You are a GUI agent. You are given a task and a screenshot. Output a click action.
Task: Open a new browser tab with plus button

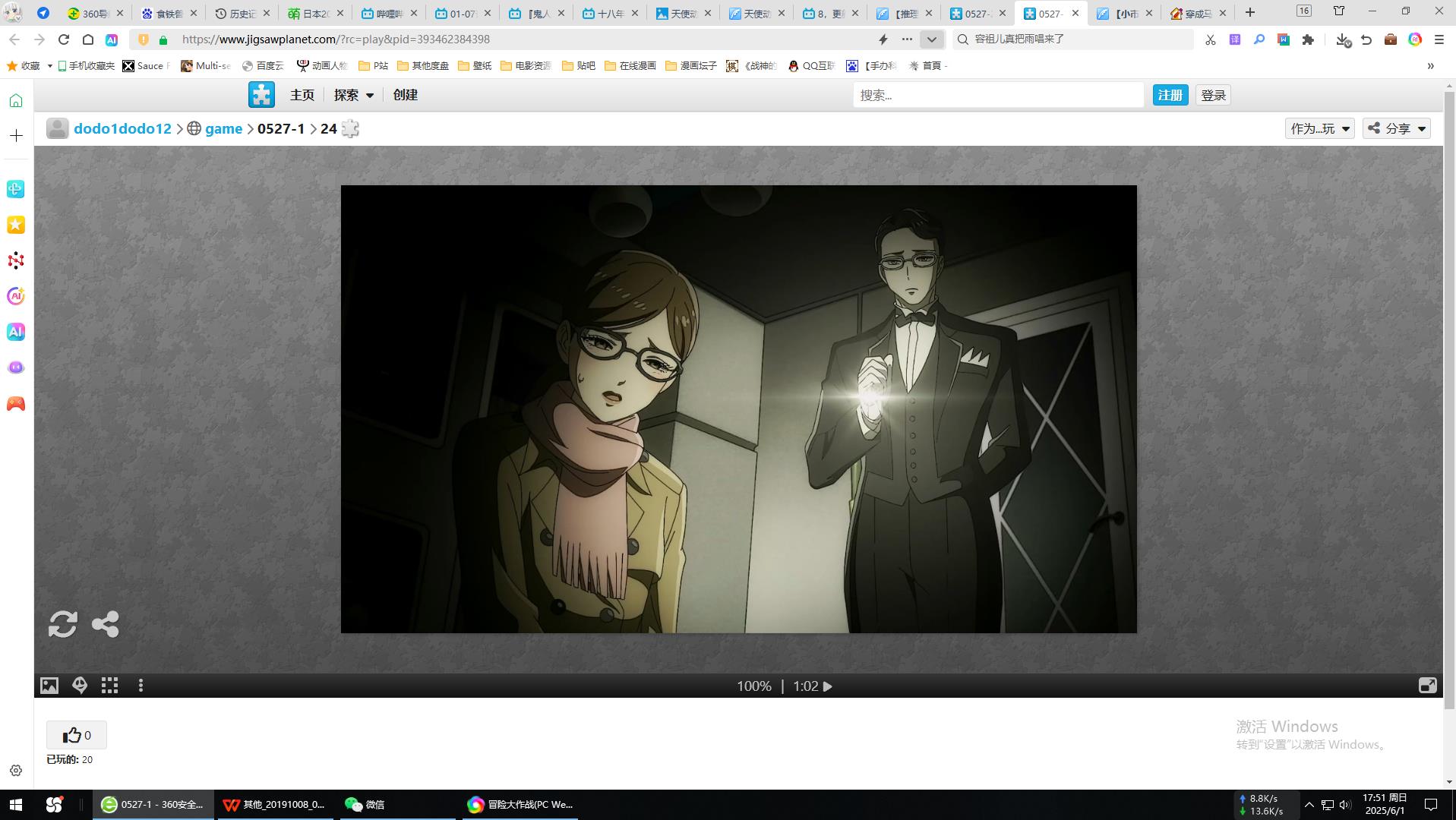click(1250, 13)
